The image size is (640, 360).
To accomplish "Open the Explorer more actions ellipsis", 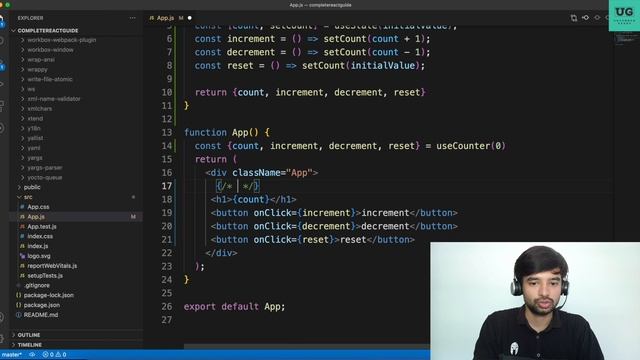I will pos(132,18).
